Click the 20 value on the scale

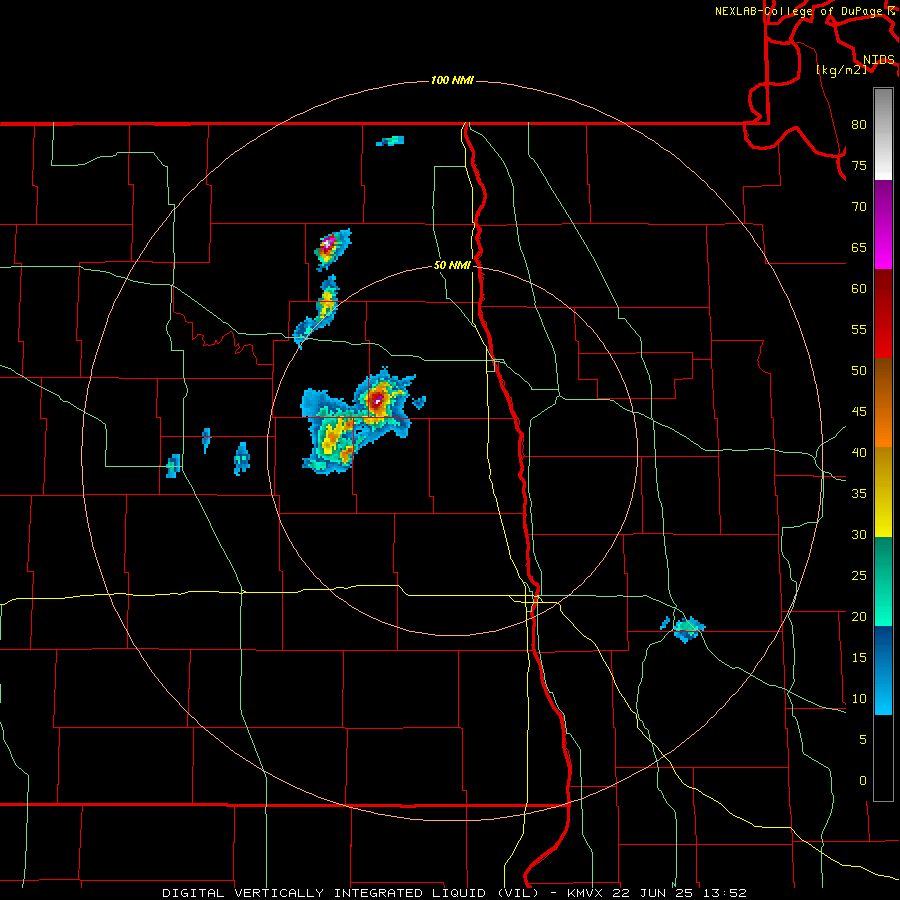(x=859, y=617)
